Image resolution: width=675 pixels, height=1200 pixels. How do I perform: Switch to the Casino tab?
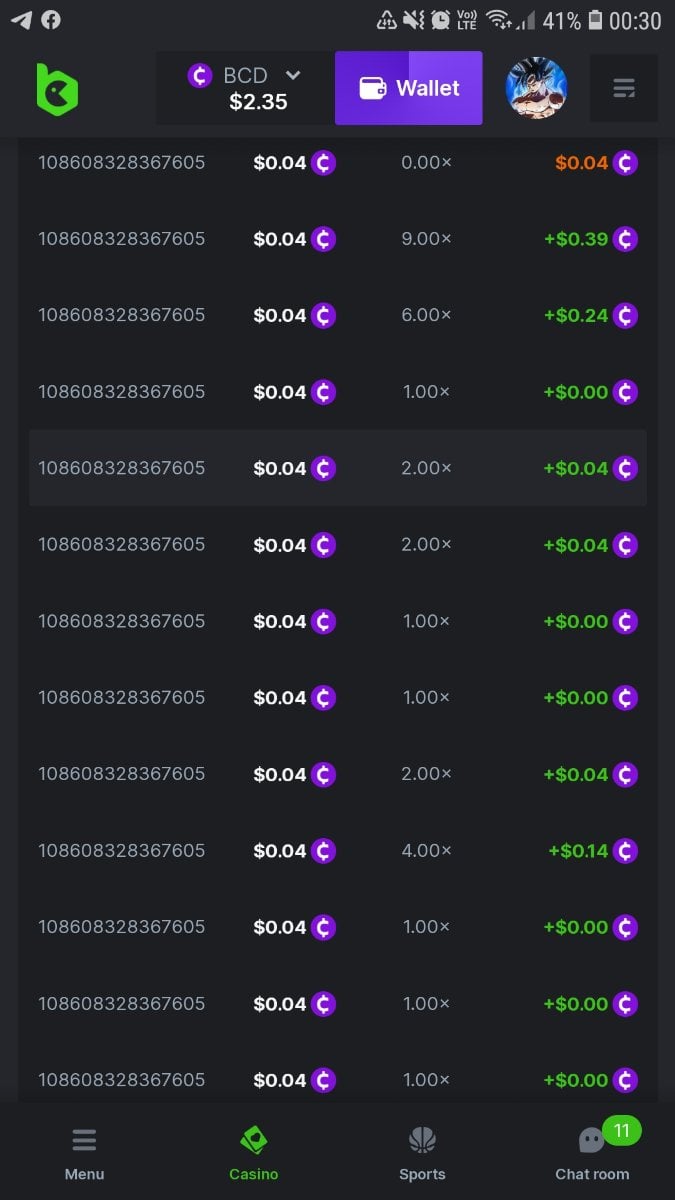pyautogui.click(x=254, y=1153)
